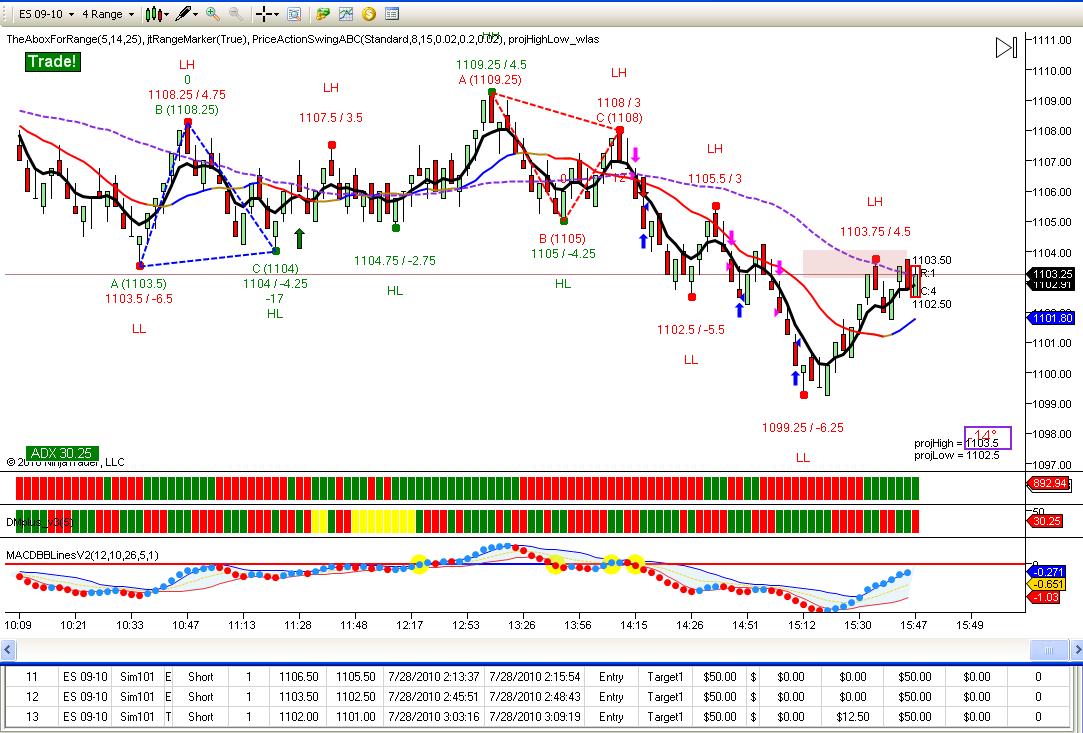Click the 10:09 time axis label
This screenshot has height=733, width=1083.
tap(18, 625)
